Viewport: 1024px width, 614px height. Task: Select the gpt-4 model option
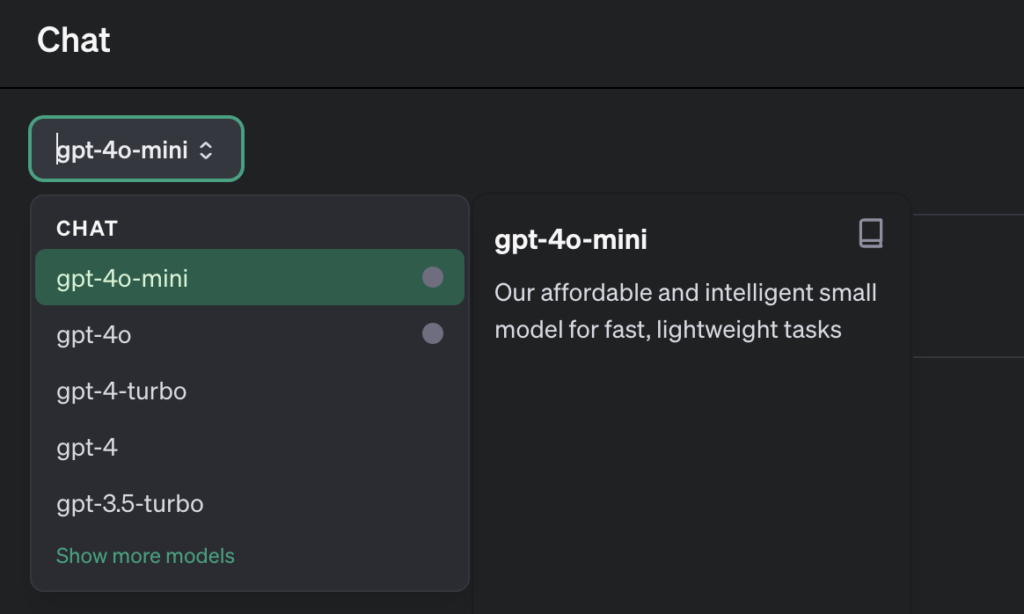249,447
